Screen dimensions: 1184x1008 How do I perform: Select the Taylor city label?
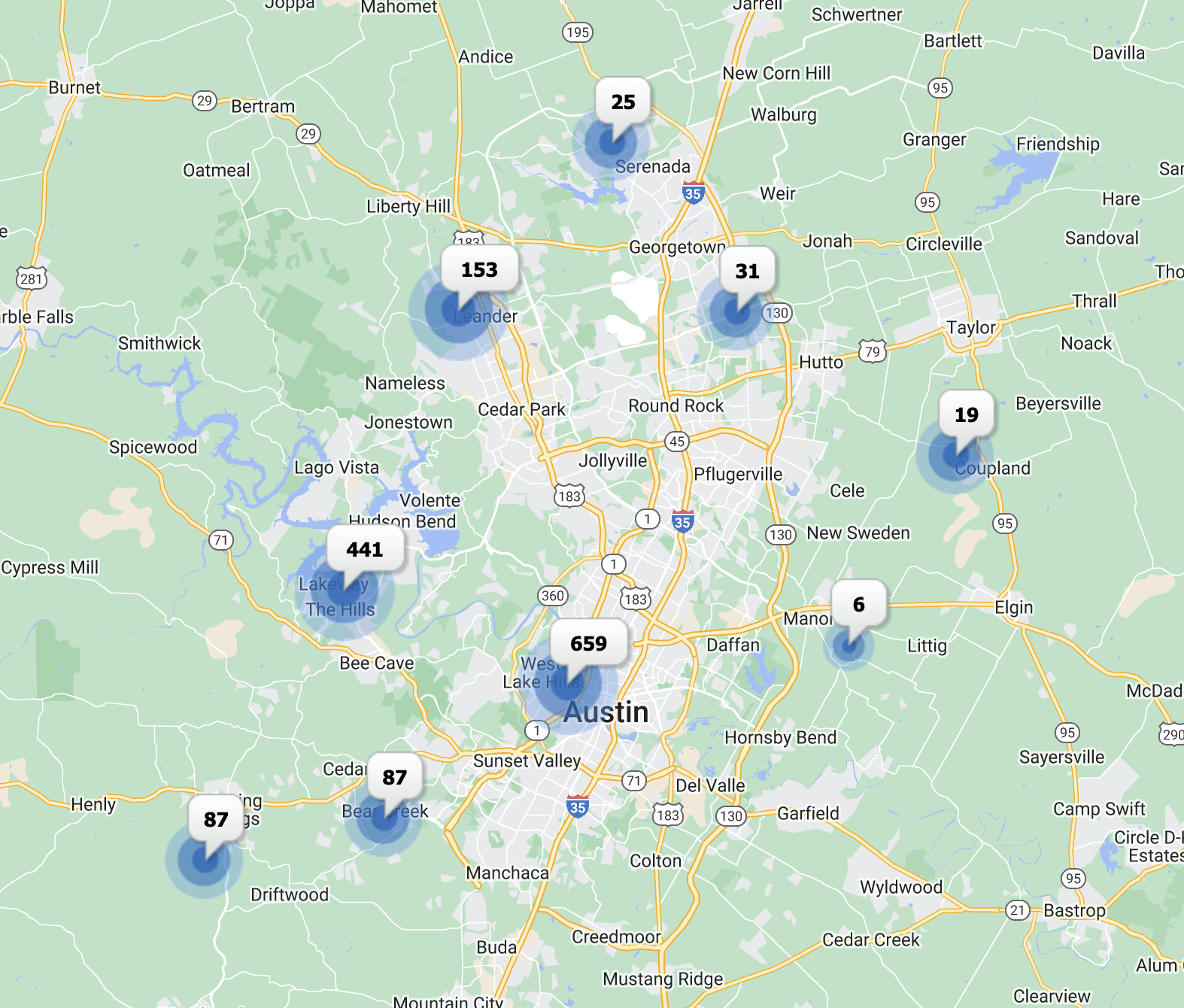(970, 327)
